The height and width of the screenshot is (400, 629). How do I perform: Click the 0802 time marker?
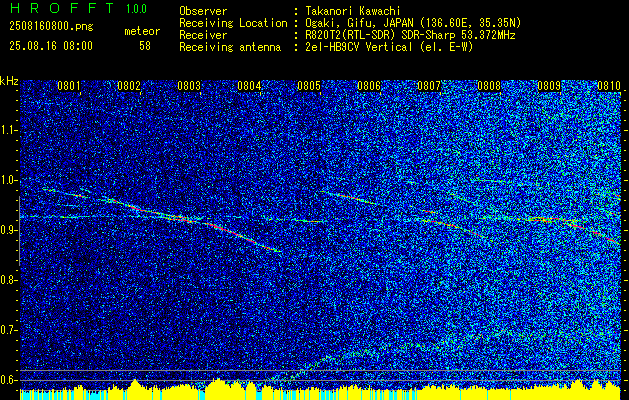pyautogui.click(x=129, y=86)
